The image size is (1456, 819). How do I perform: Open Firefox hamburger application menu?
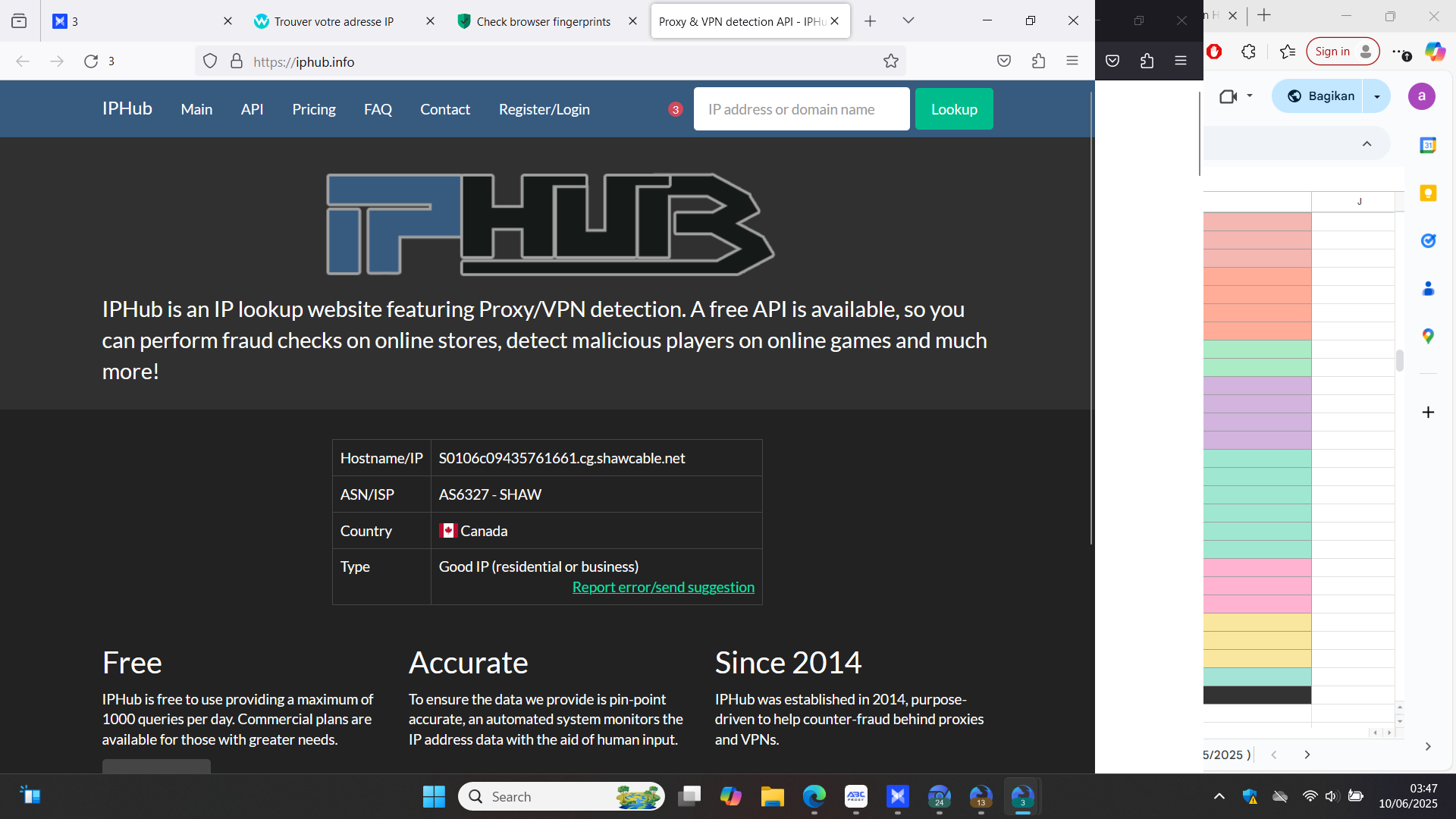click(1072, 61)
